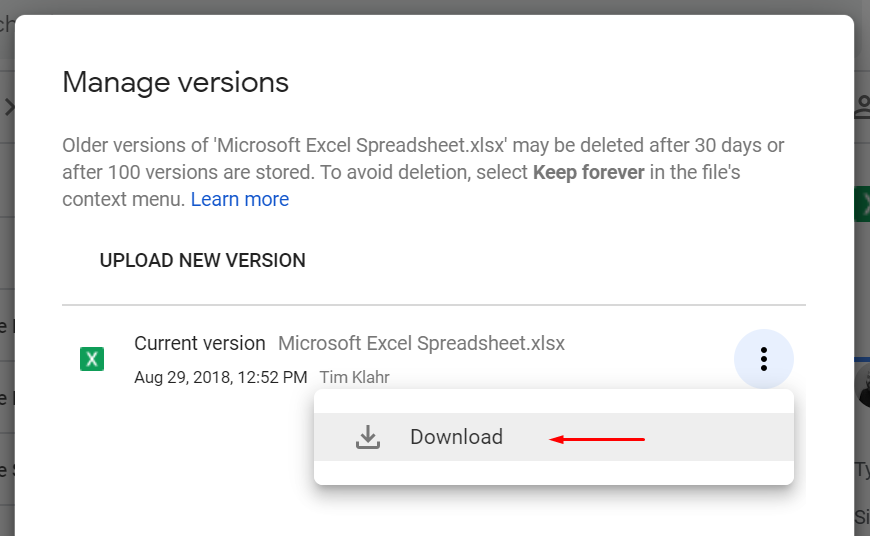Open the three-dot more options menu
The height and width of the screenshot is (536, 870).
(763, 358)
